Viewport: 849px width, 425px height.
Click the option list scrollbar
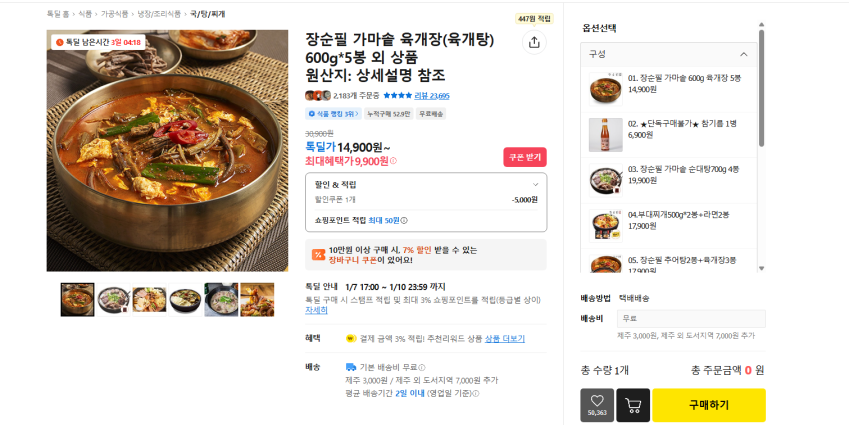click(762, 90)
